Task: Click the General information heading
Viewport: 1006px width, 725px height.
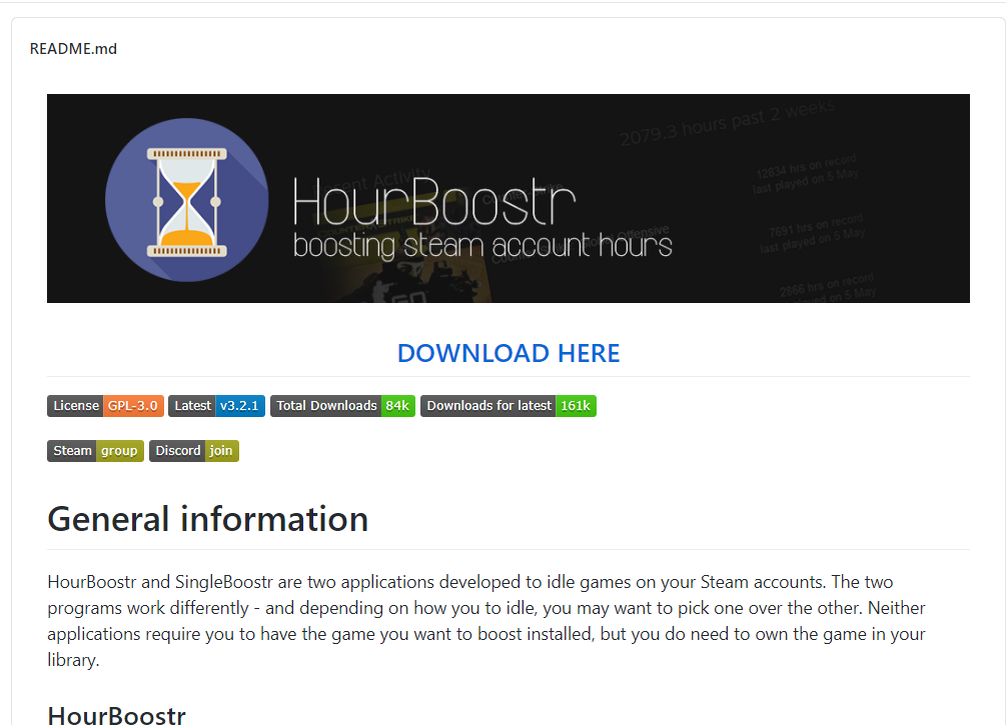Action: pyautogui.click(x=208, y=518)
